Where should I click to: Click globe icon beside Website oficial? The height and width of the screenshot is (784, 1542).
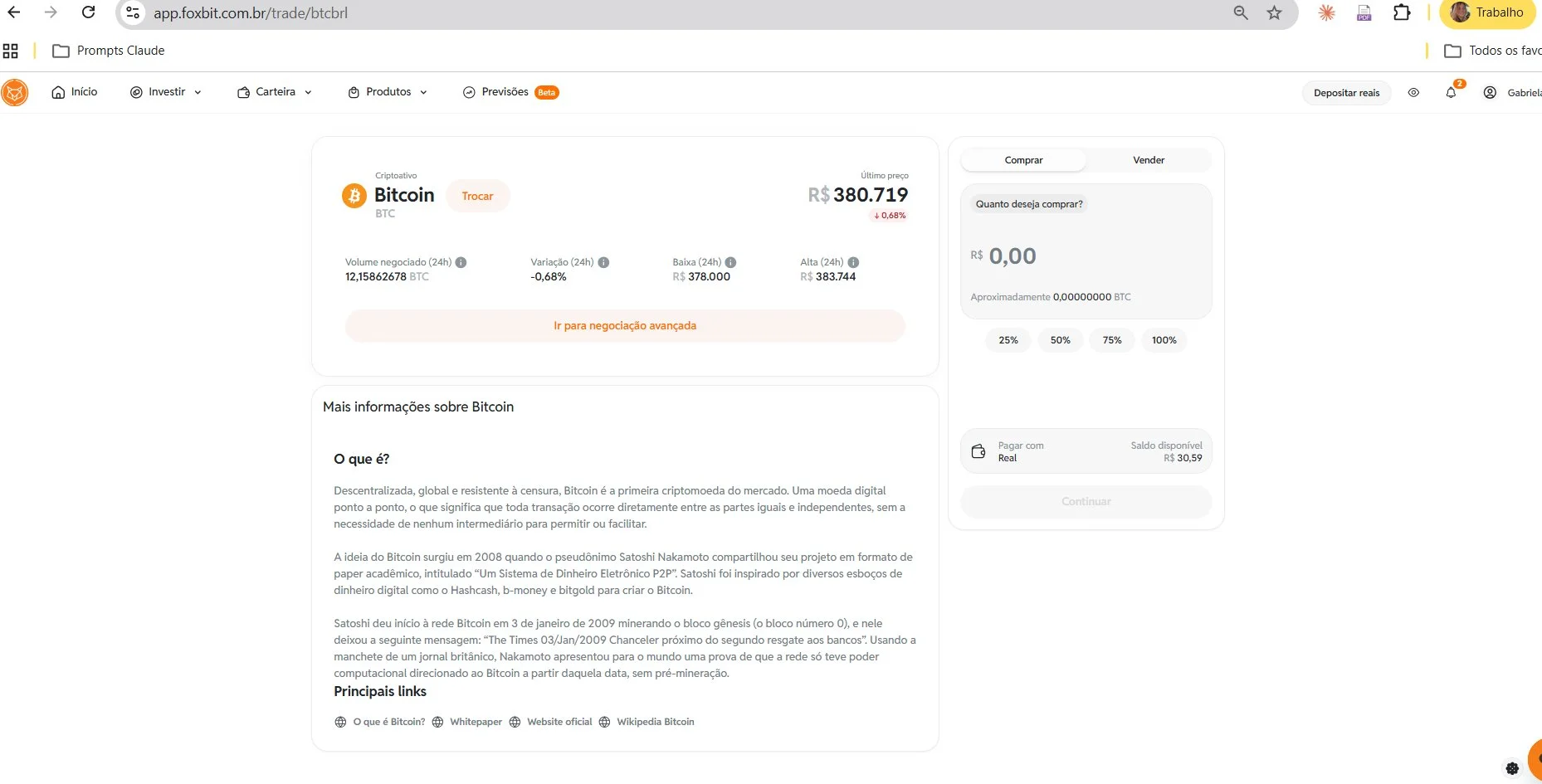(515, 722)
